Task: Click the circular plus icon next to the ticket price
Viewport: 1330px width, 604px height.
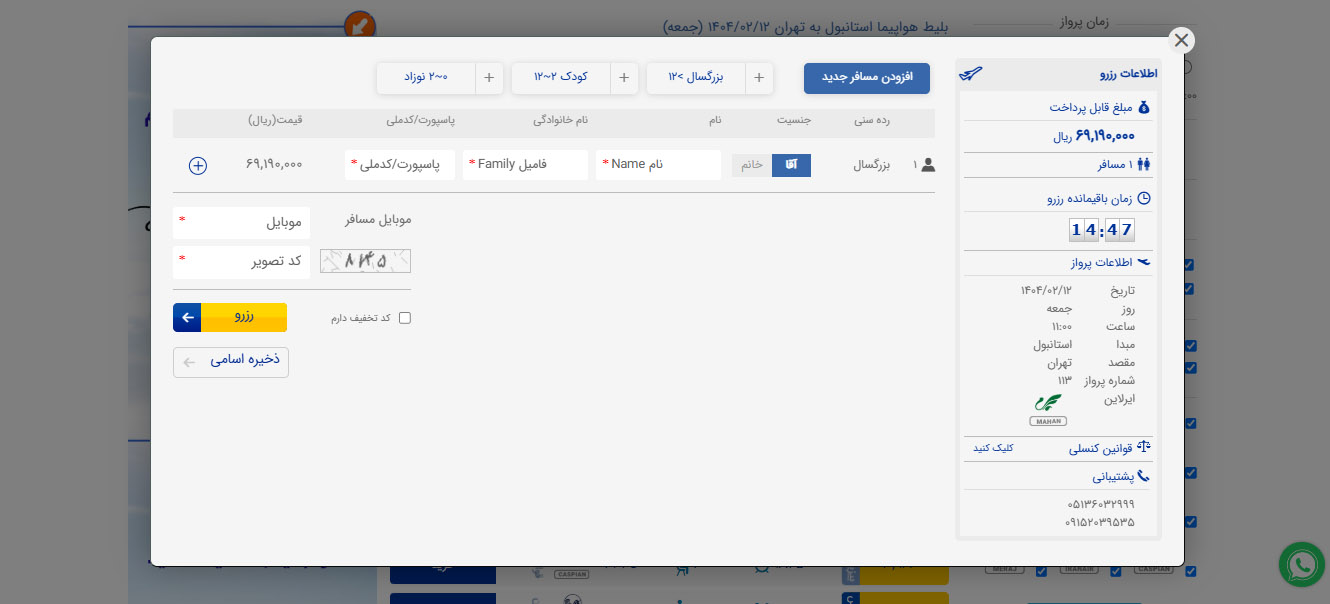Action: pyautogui.click(x=197, y=165)
